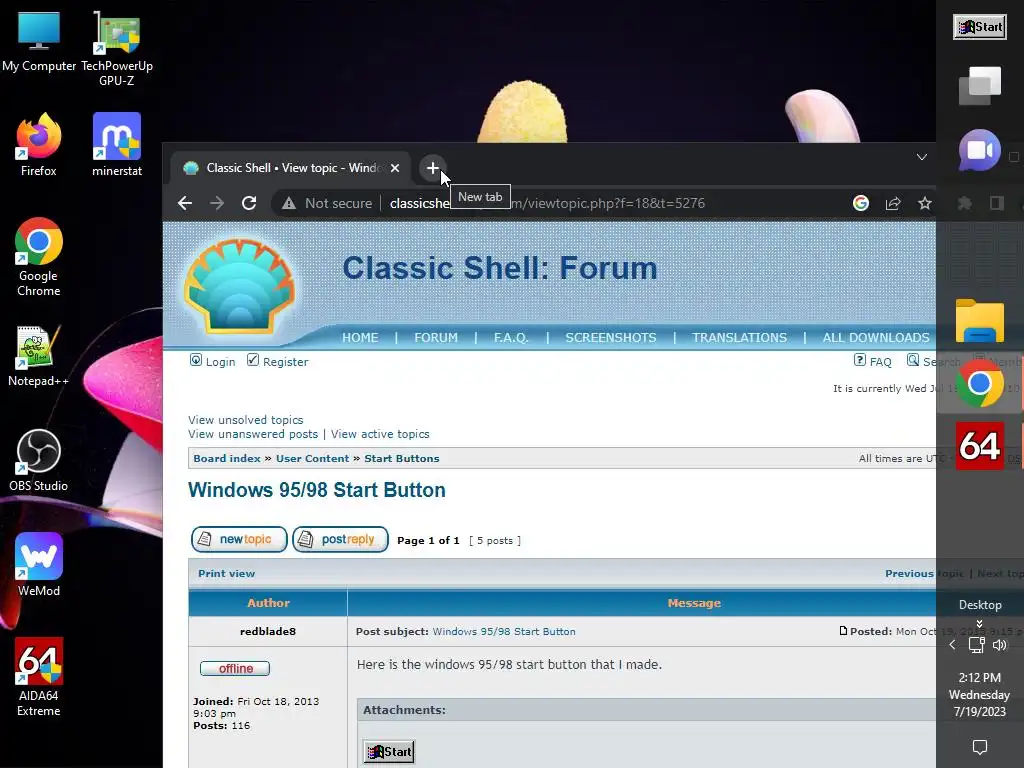Viewport: 1024px width, 768px height.
Task: Click the Classic Shell shell logo
Action: click(x=239, y=286)
